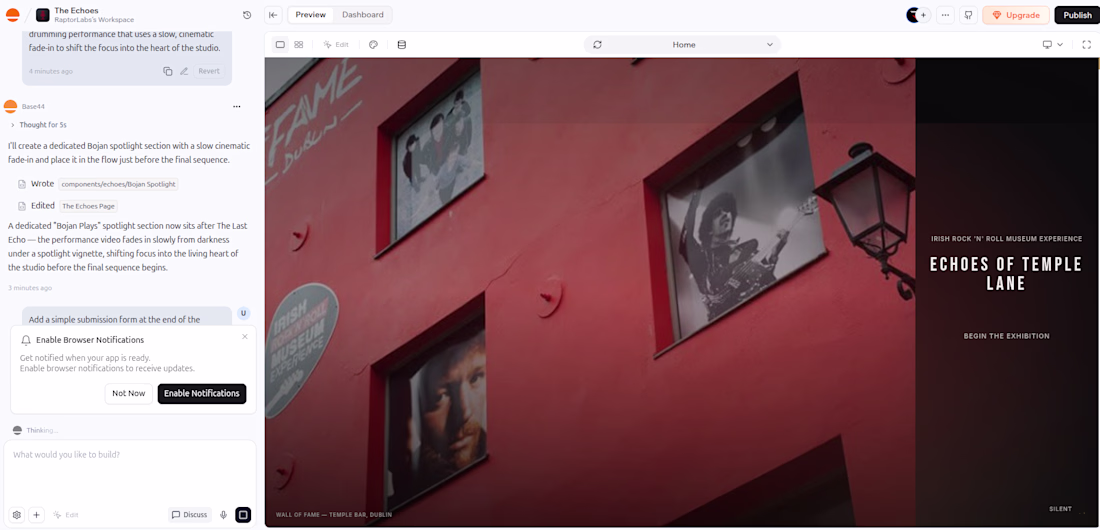The width and height of the screenshot is (1100, 530).
Task: Toggle Discuss mode in chat input
Action: tap(189, 515)
